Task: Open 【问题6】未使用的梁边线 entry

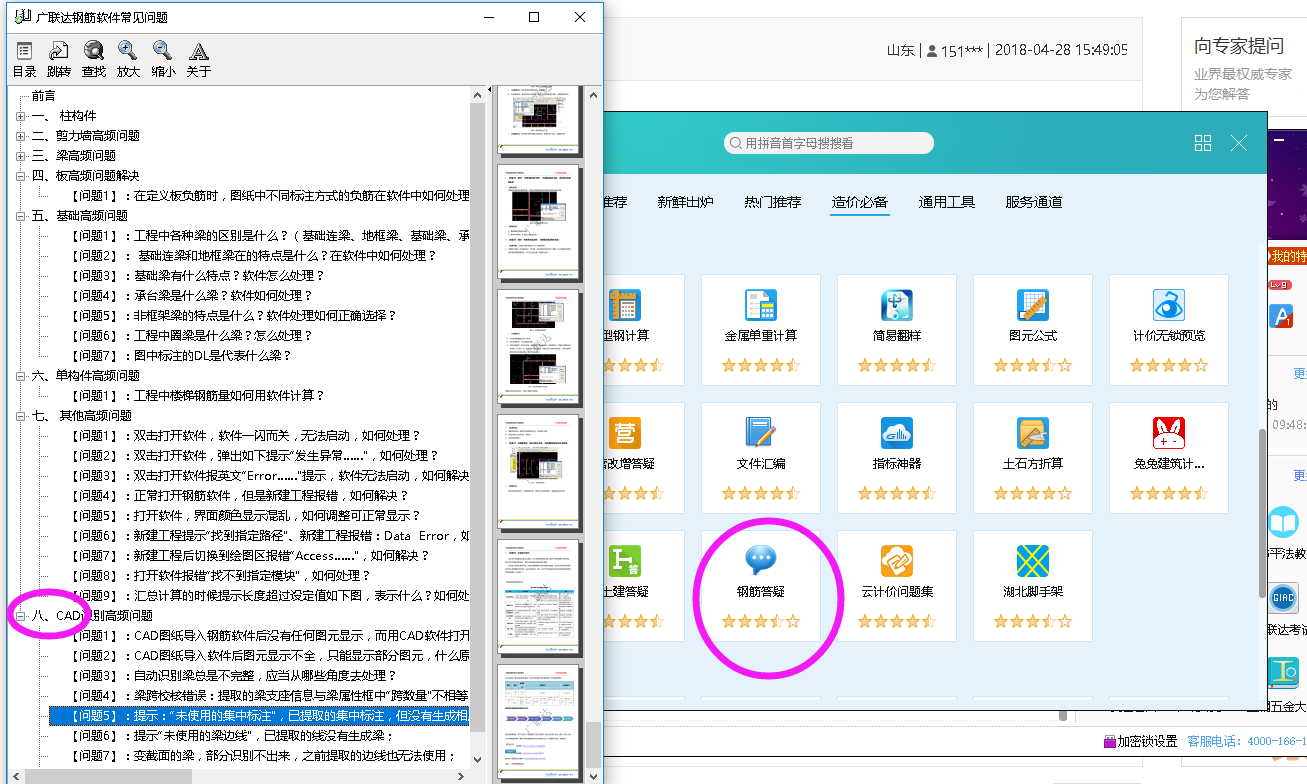Action: click(232, 736)
